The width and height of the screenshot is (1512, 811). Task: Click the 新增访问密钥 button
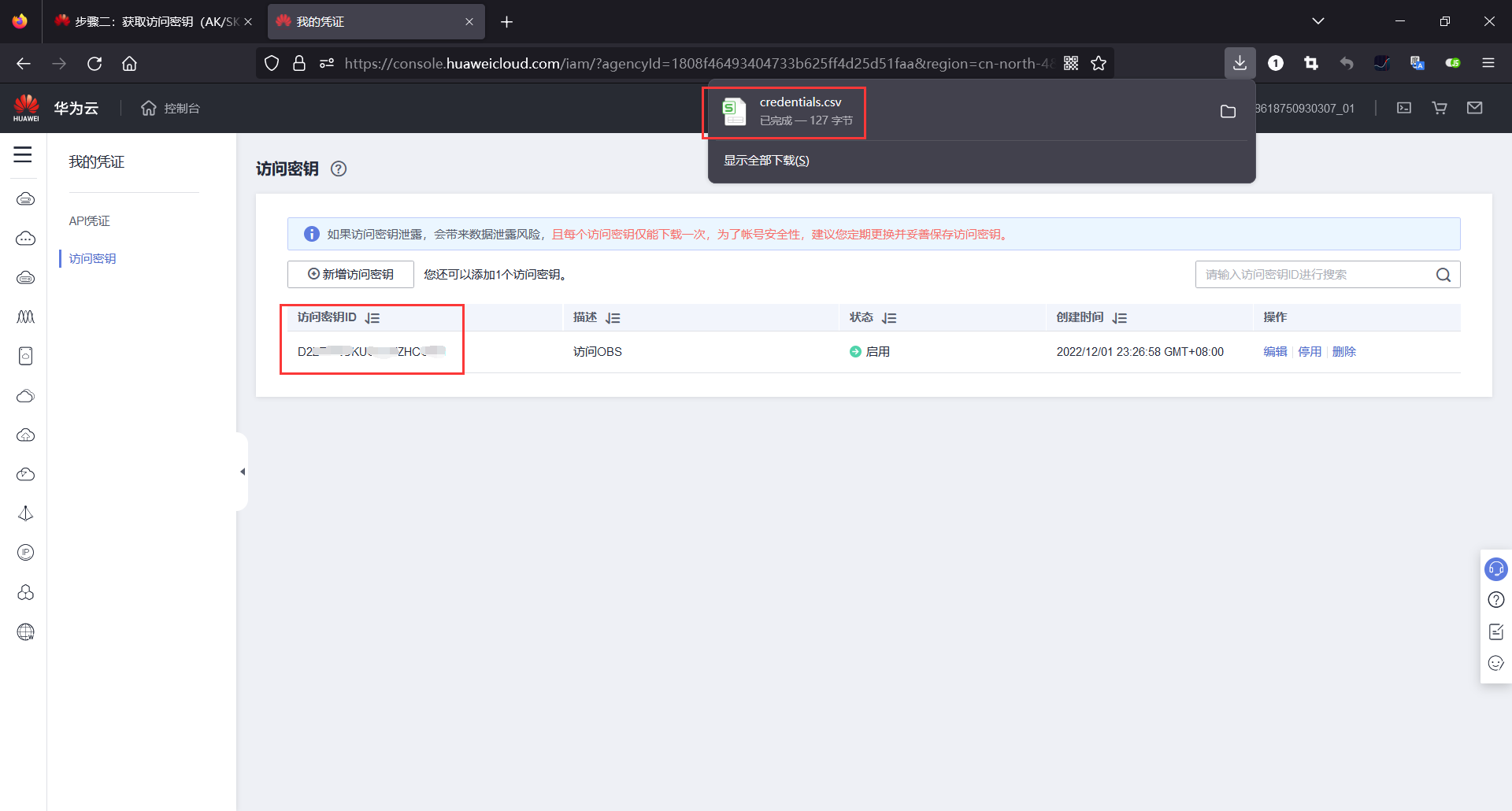point(350,274)
